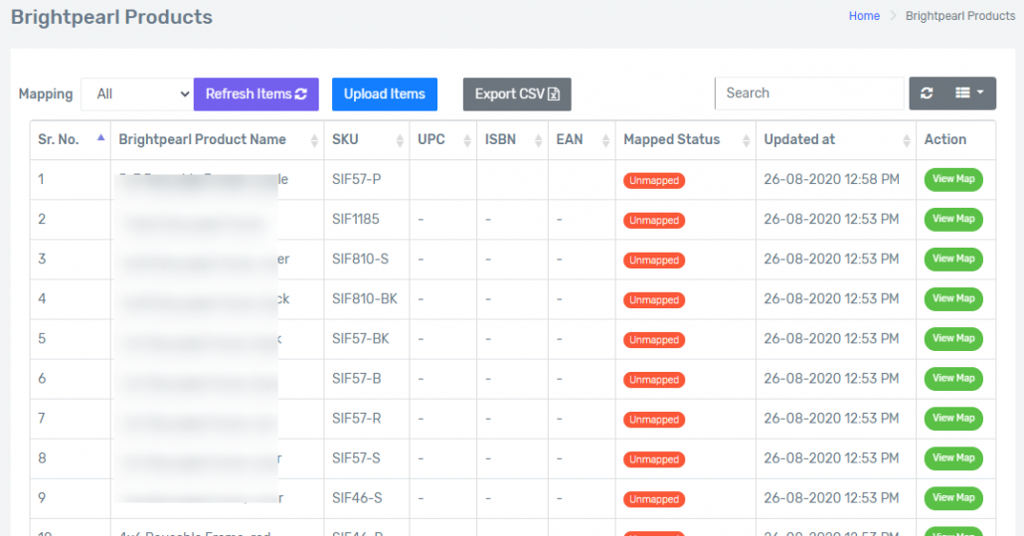Sort by Sr. No. column
This screenshot has height=536, width=1024.
[71, 140]
